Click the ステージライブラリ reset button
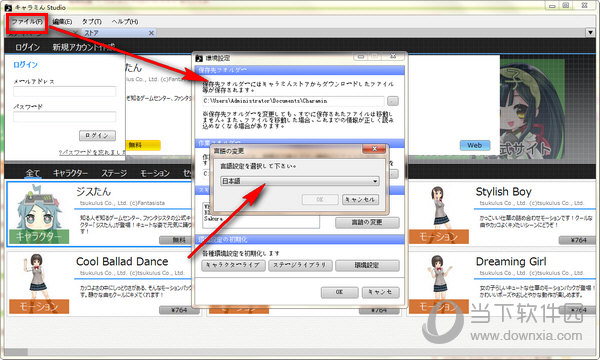Viewport: 600px width, 360px height. coord(300,265)
